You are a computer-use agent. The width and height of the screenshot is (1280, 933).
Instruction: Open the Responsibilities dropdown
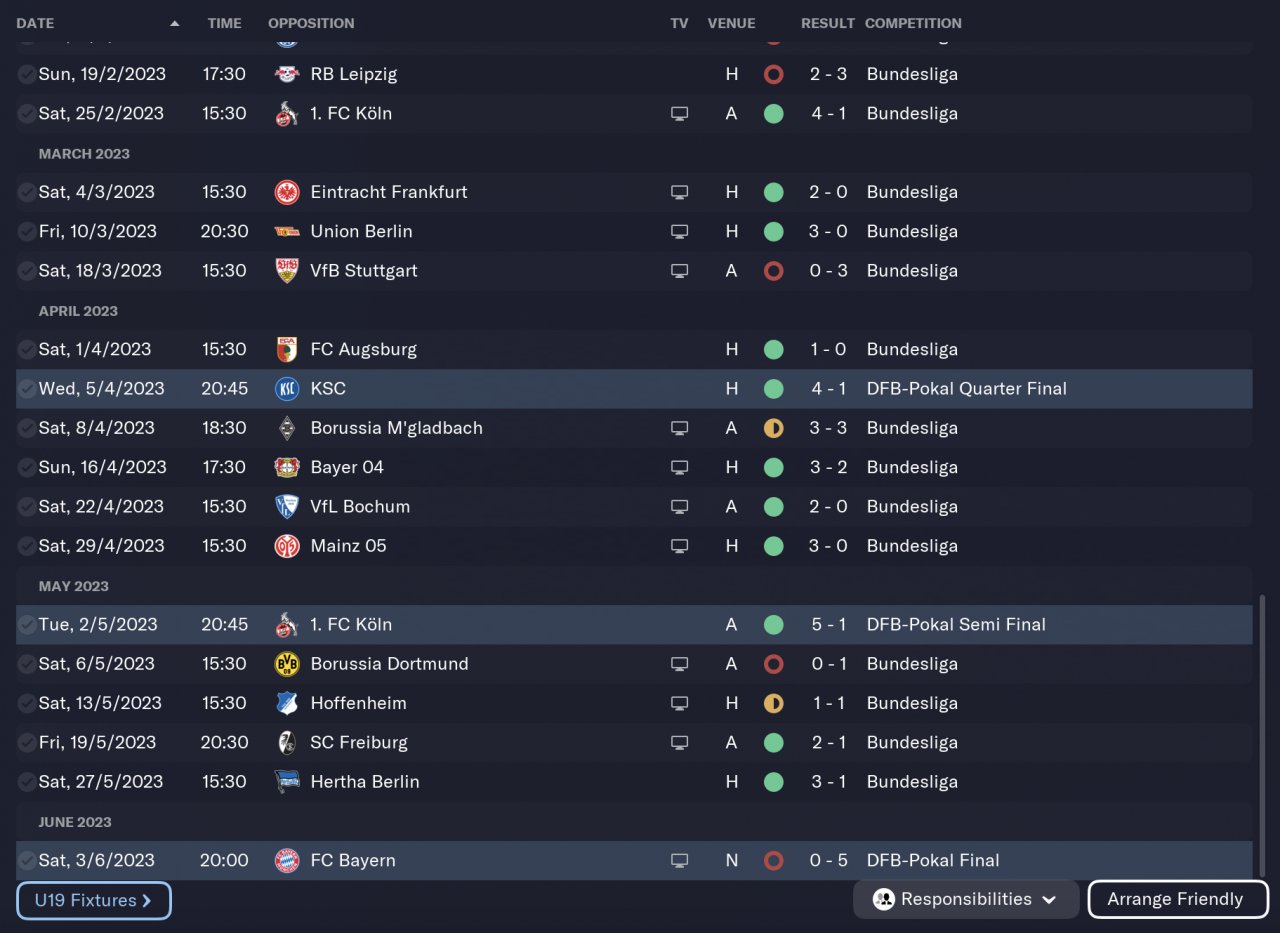965,899
